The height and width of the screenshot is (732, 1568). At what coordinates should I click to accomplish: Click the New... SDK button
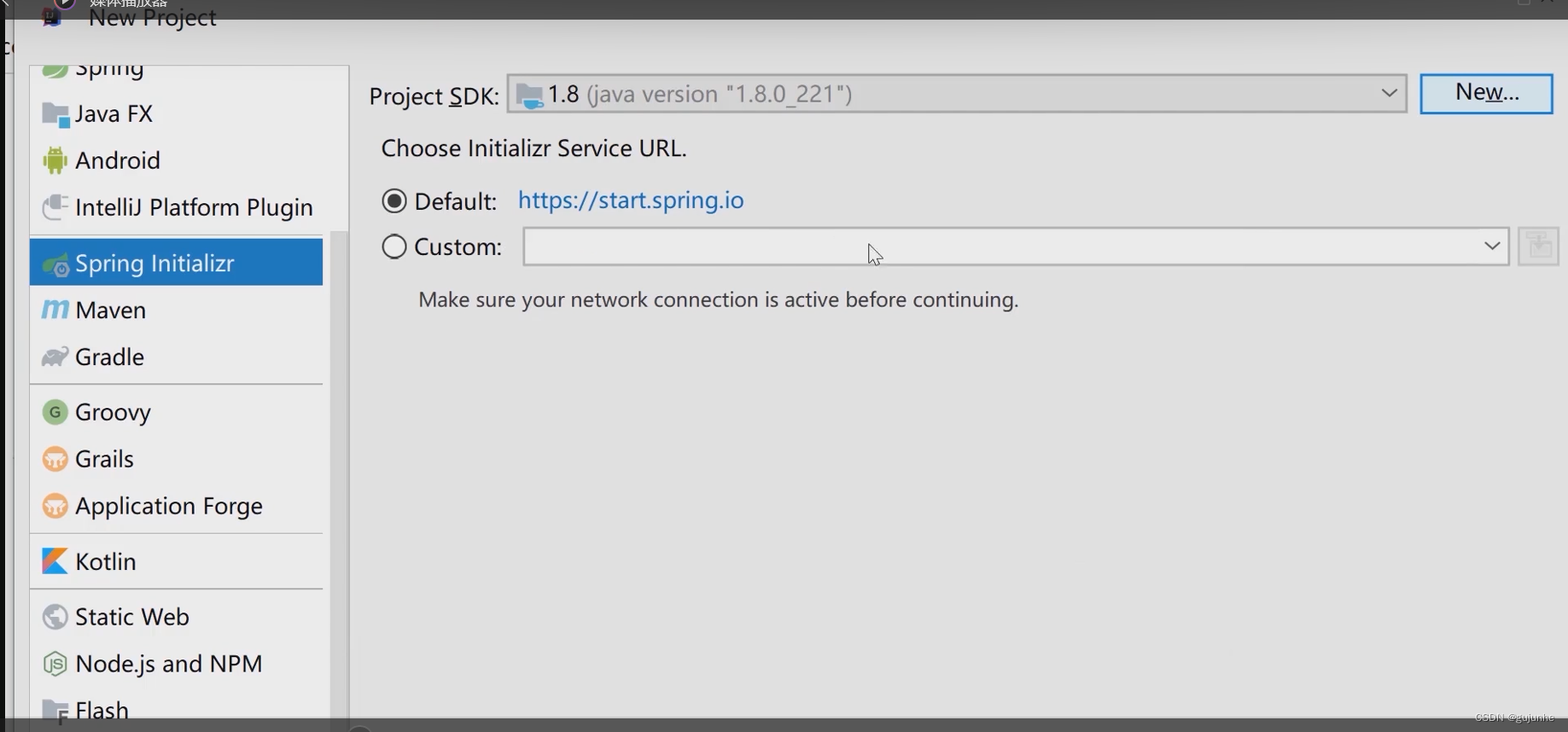click(1486, 93)
